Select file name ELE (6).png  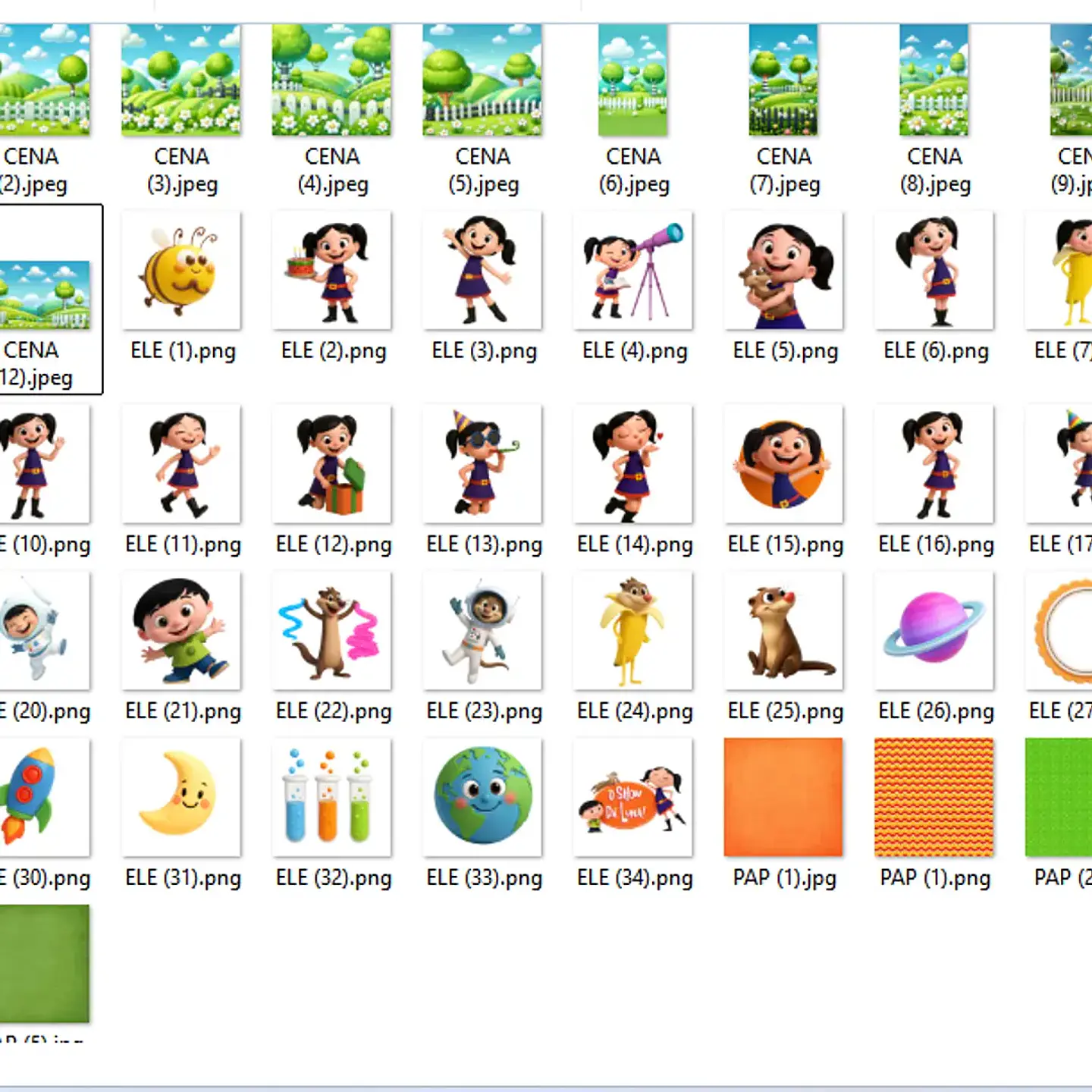pyautogui.click(x=936, y=351)
